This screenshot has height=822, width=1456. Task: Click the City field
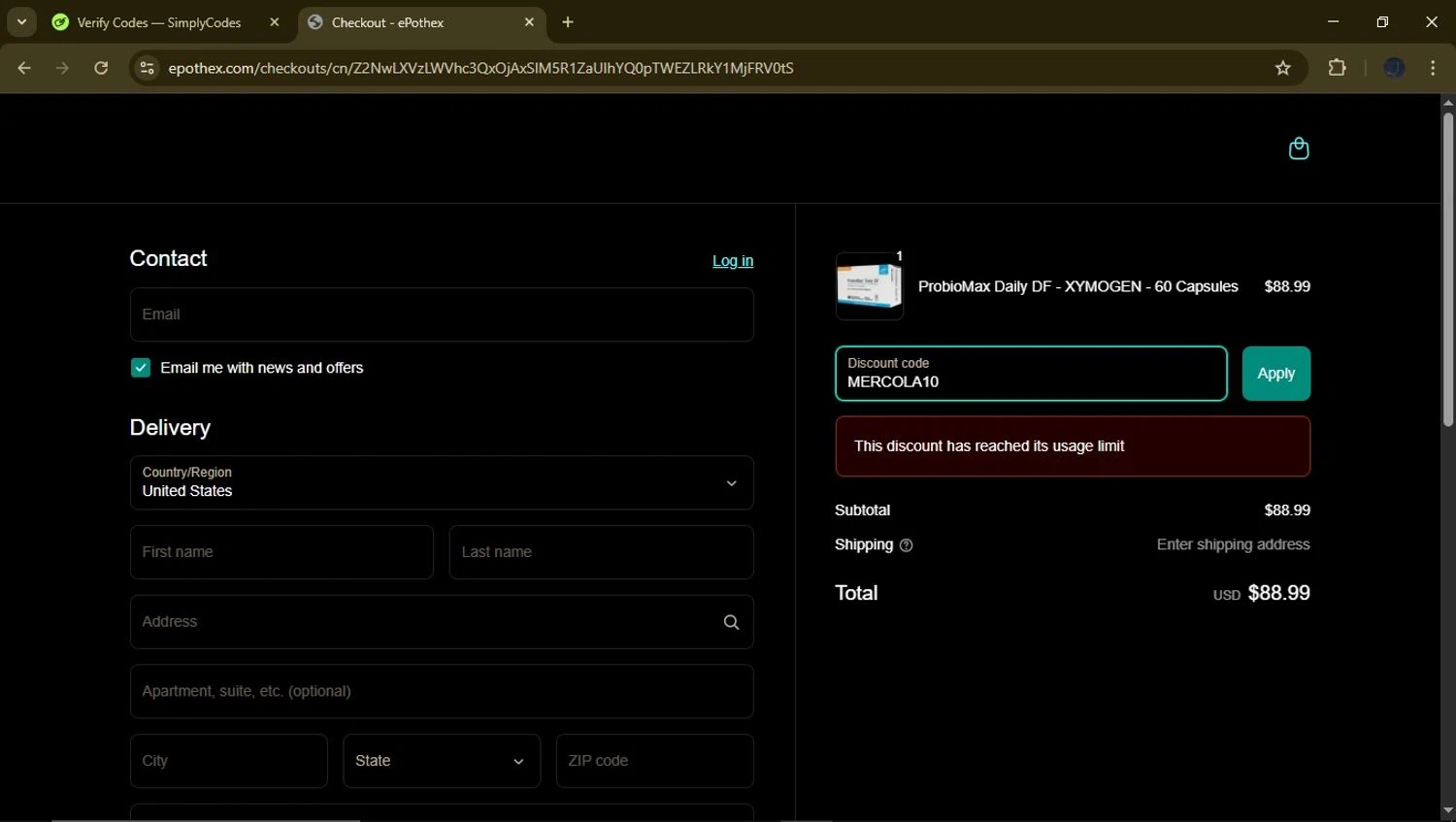pos(228,761)
